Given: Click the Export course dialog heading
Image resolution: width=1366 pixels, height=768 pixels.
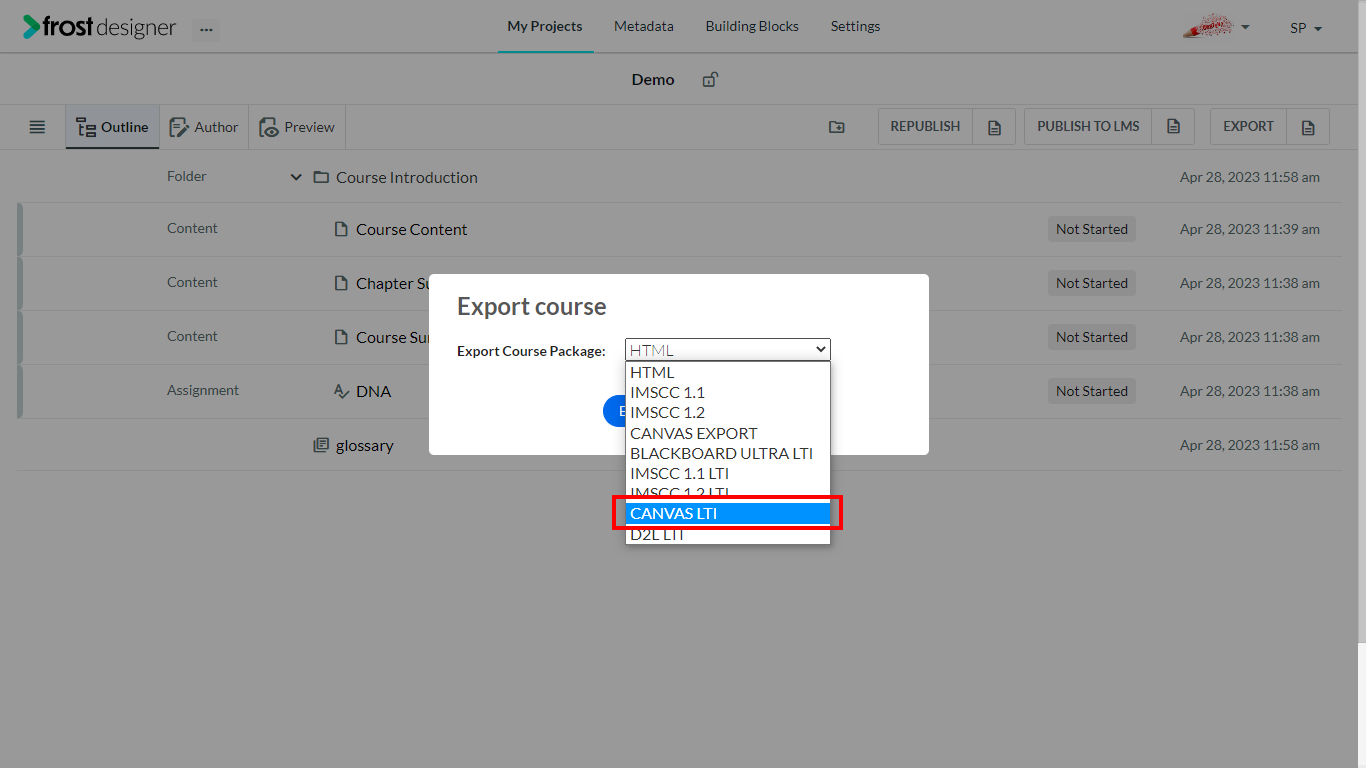Looking at the screenshot, I should [532, 306].
